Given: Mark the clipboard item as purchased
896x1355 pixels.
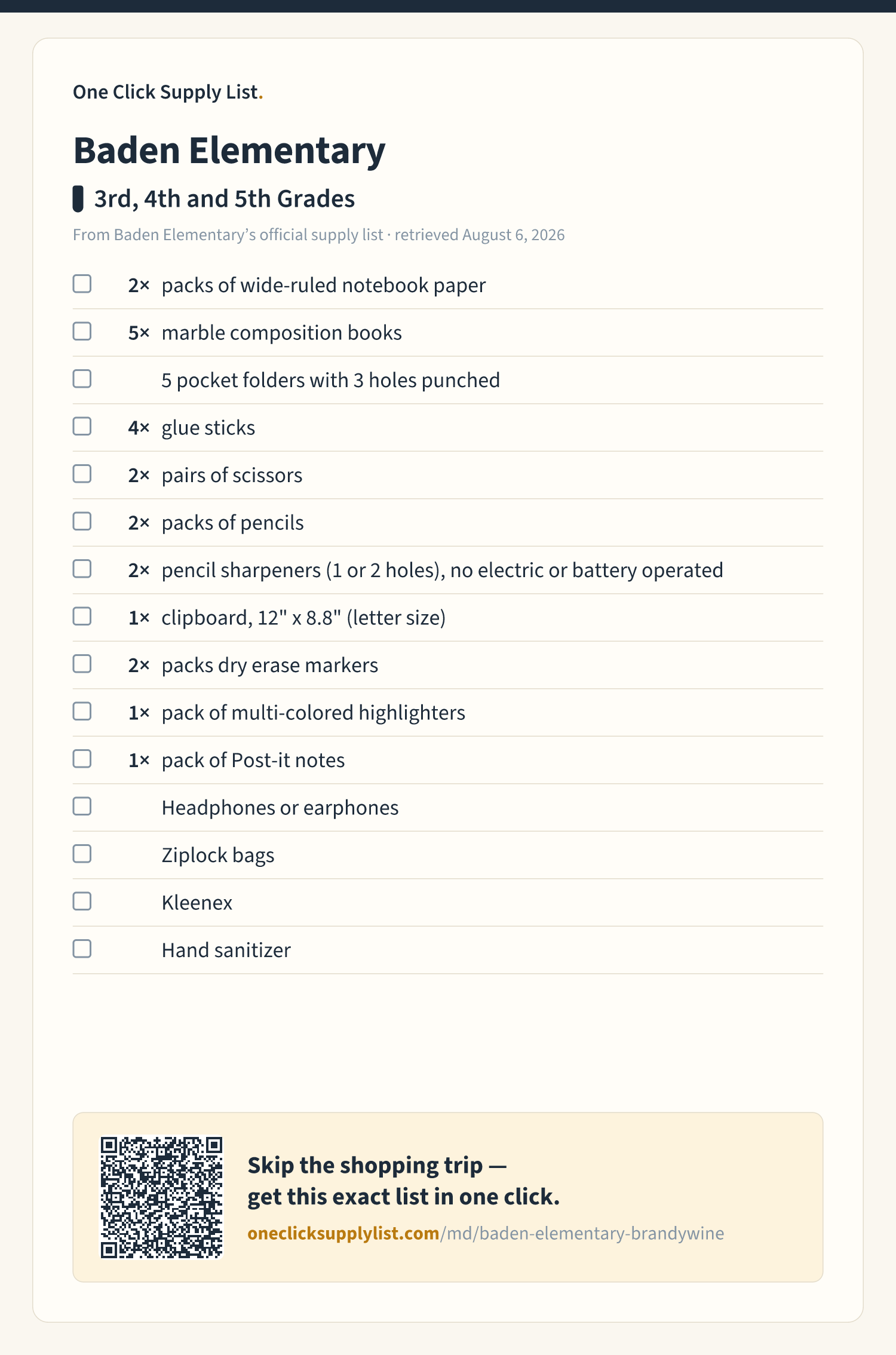Looking at the screenshot, I should click(82, 617).
